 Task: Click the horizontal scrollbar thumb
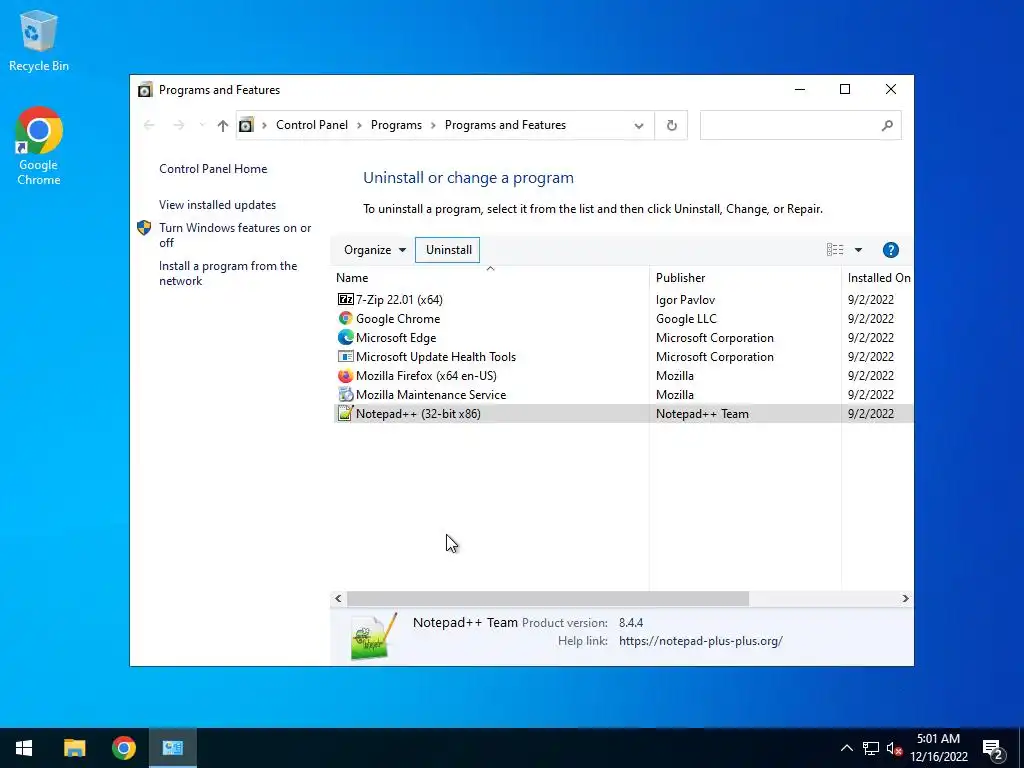548,598
